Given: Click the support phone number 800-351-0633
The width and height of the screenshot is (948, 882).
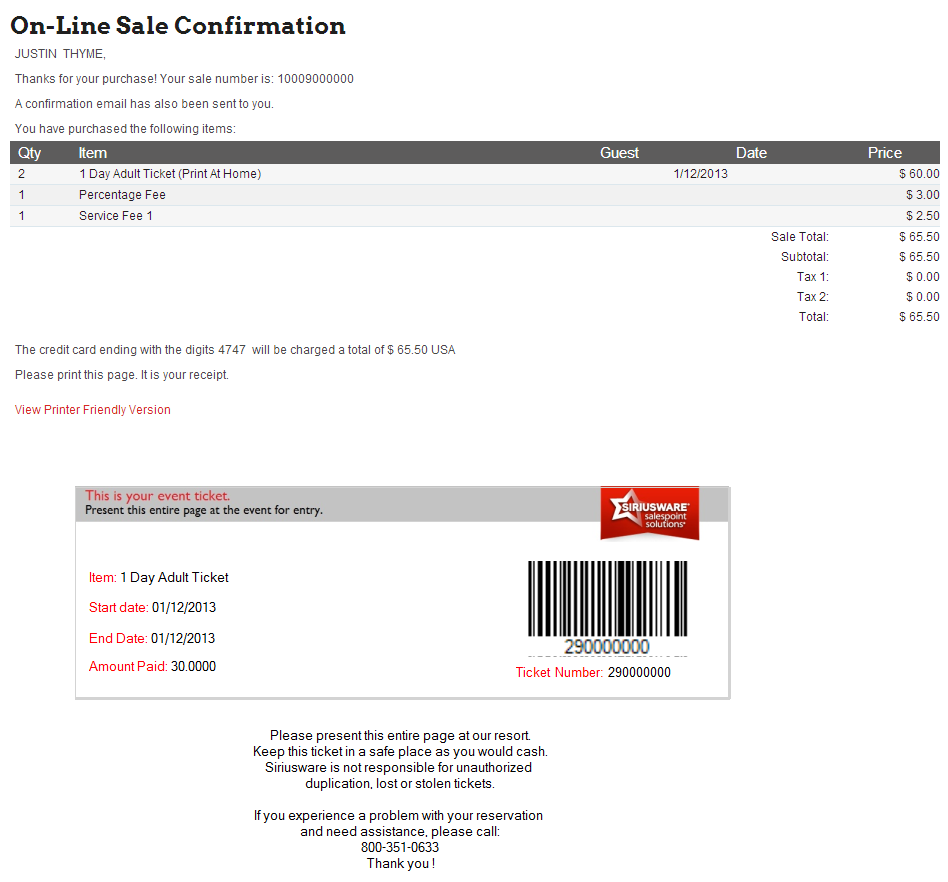Looking at the screenshot, I should (400, 847).
